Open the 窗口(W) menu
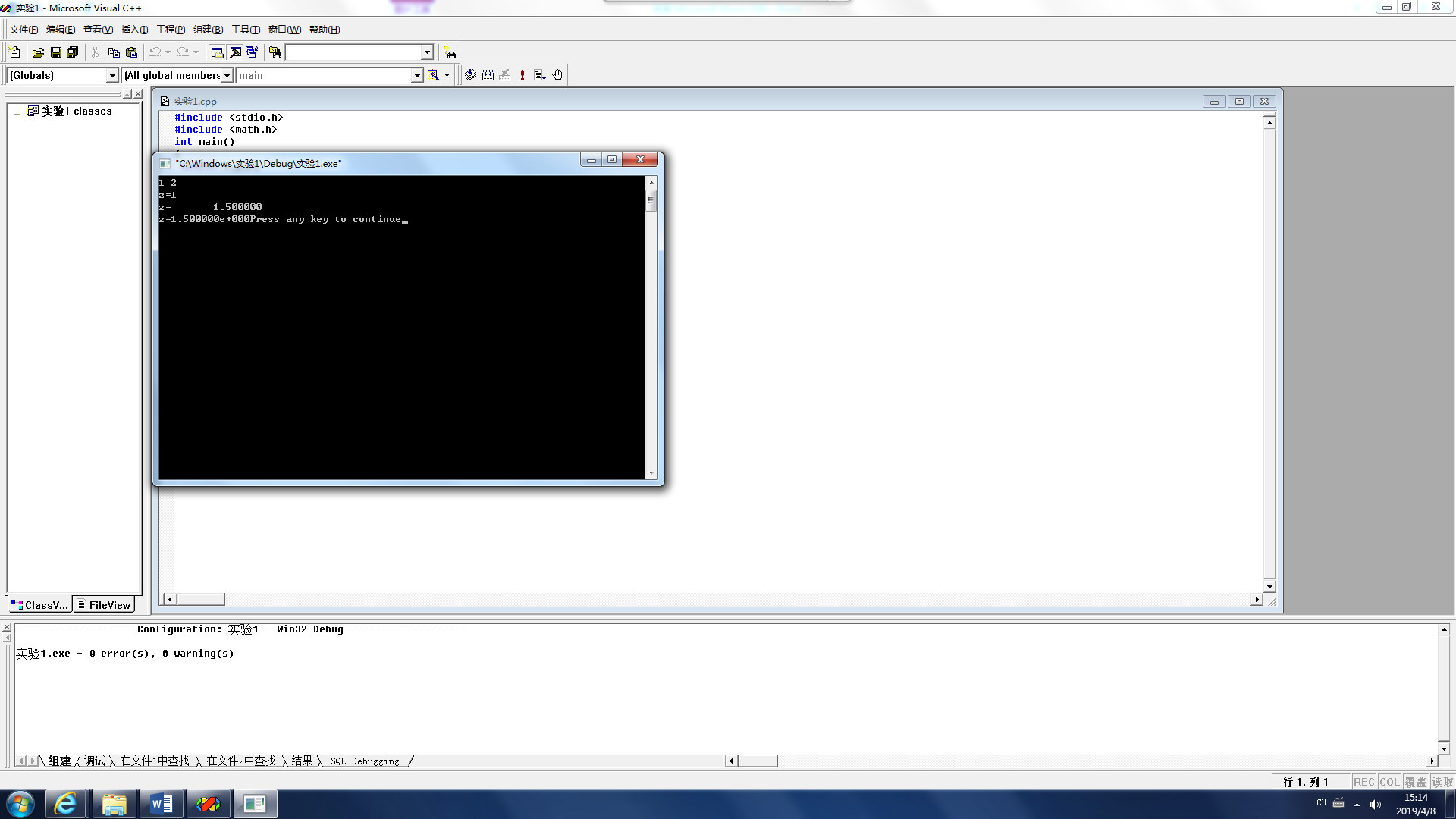The height and width of the screenshot is (819, 1456). tap(284, 30)
